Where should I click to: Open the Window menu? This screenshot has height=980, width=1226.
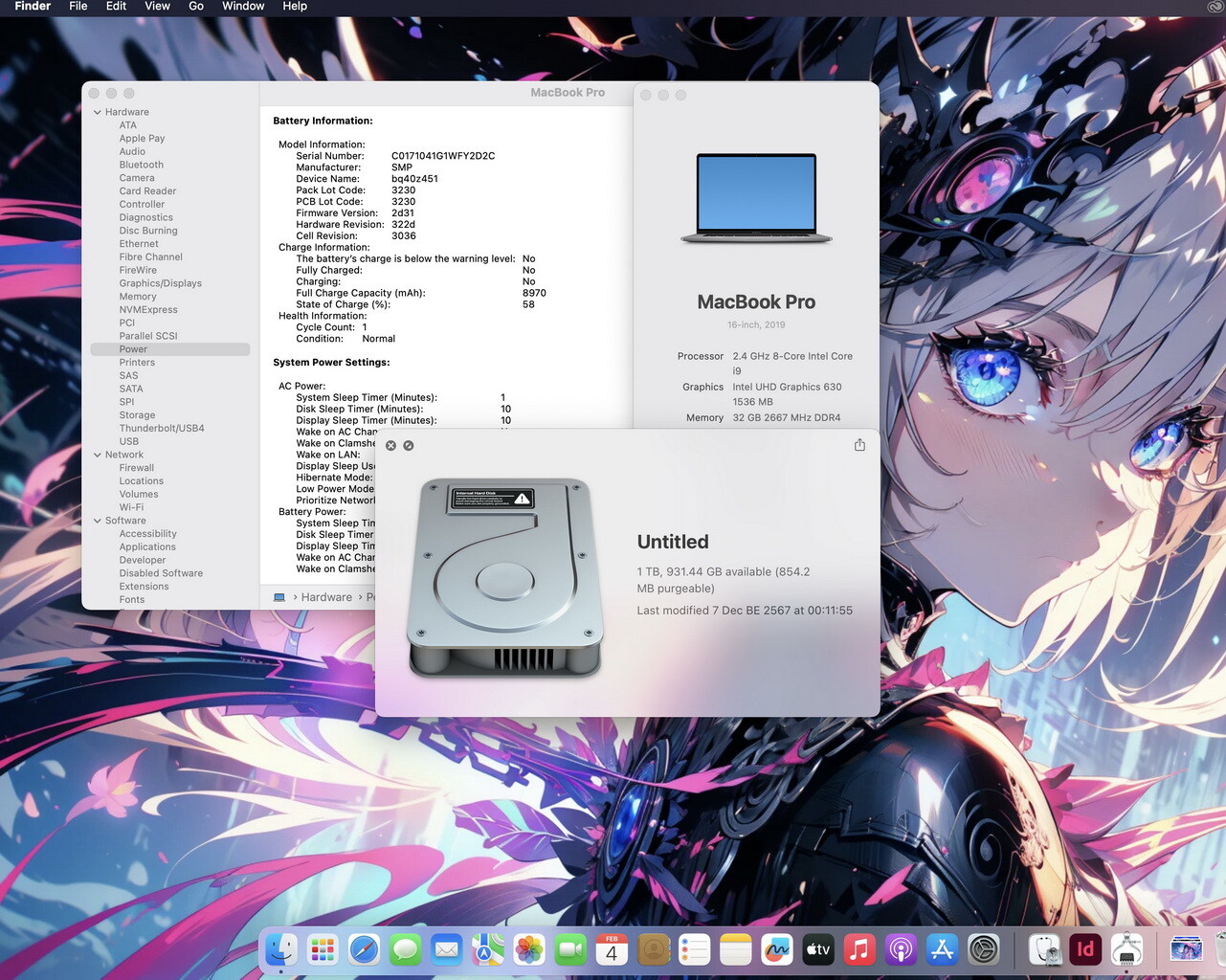pyautogui.click(x=243, y=7)
